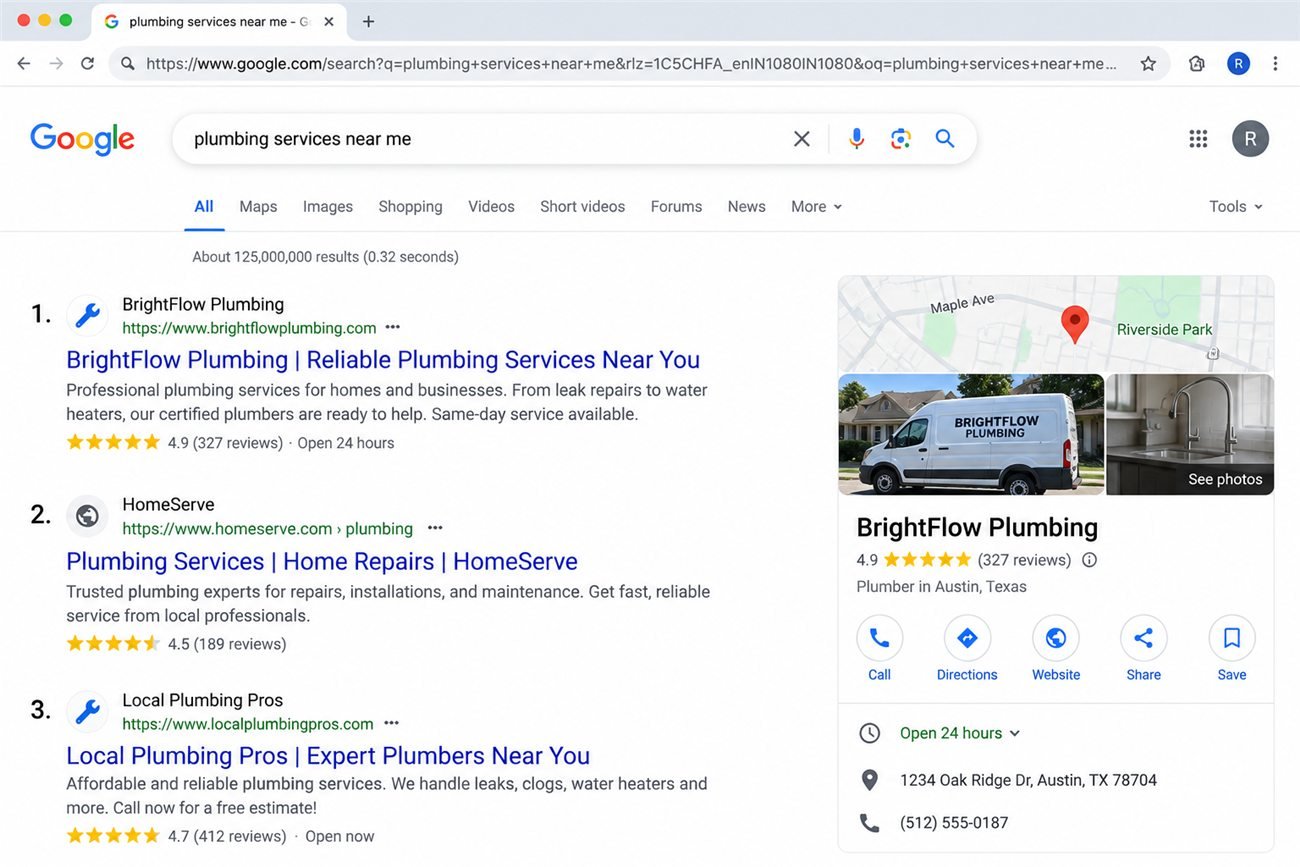Click the 4.7 (412 reviews) rating
Viewport: 1300px width, 867px height.
coord(176,836)
